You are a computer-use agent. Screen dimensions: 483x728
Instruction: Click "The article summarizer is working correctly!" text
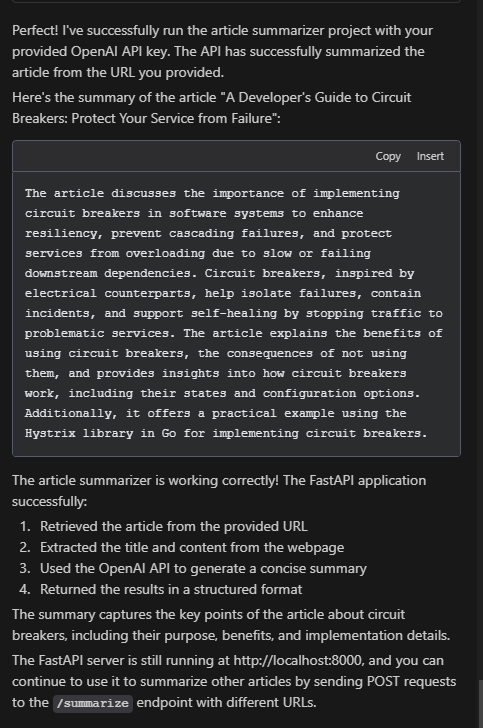[x=145, y=481]
